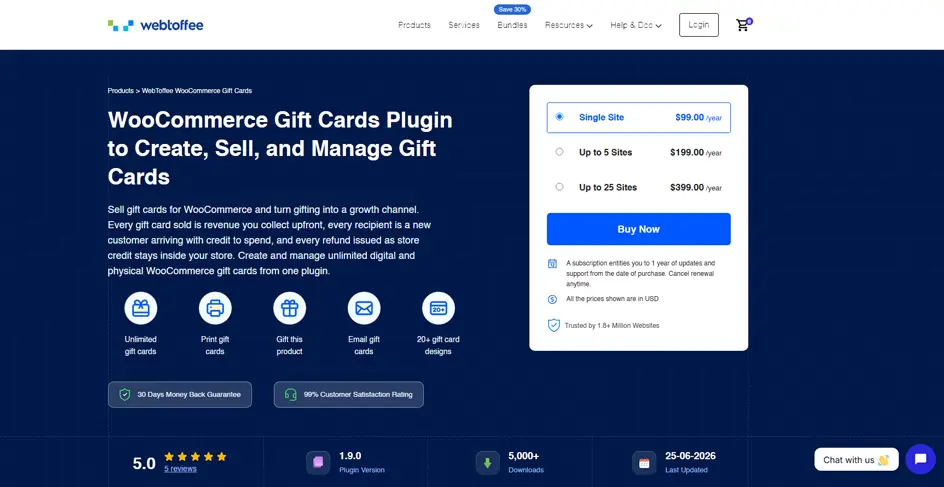
Task: Click the shield icon in Money Back badge
Action: pos(125,395)
